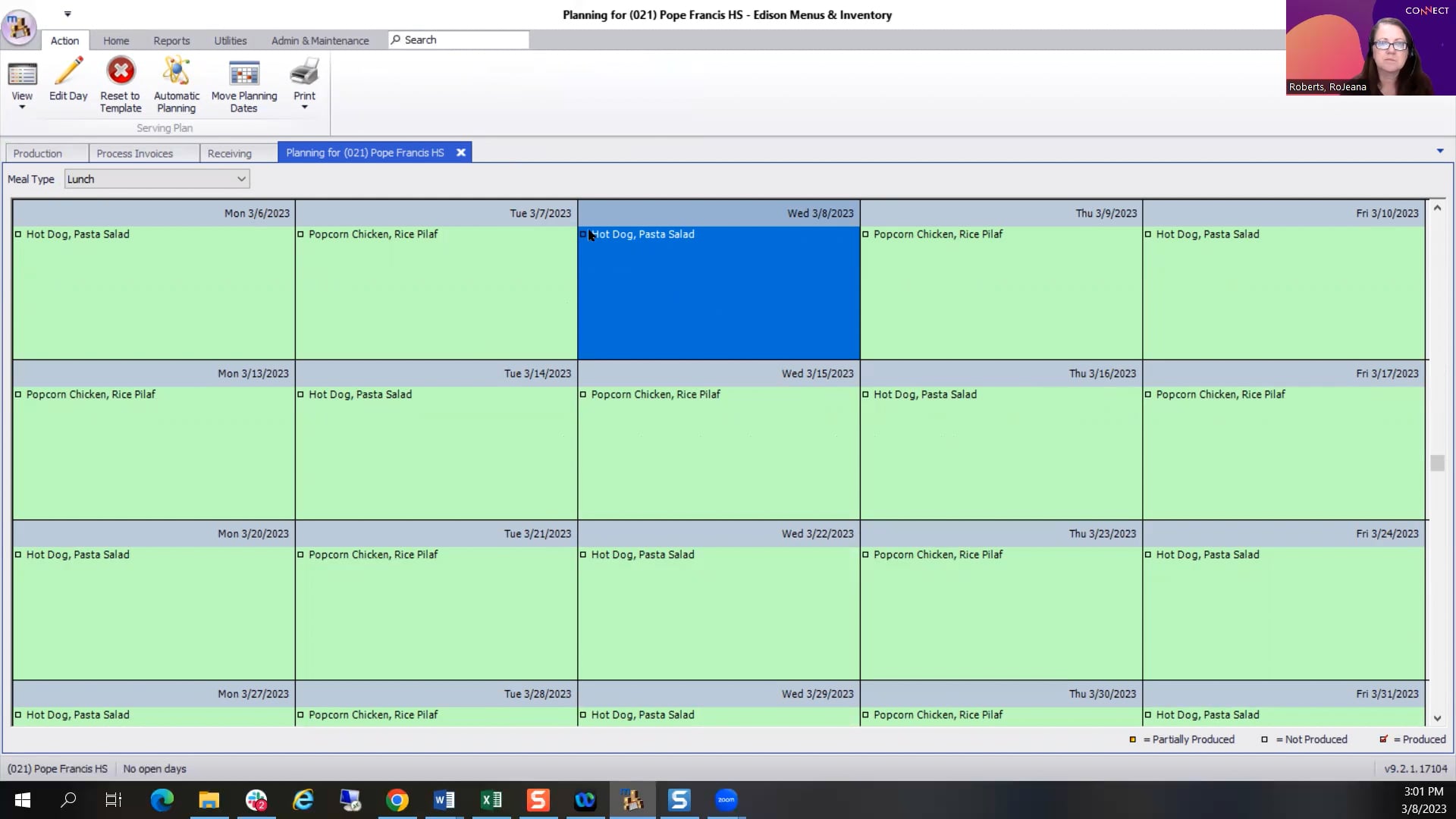The width and height of the screenshot is (1456, 819).
Task: Switch to the Reports ribbon tab
Action: pos(171,40)
